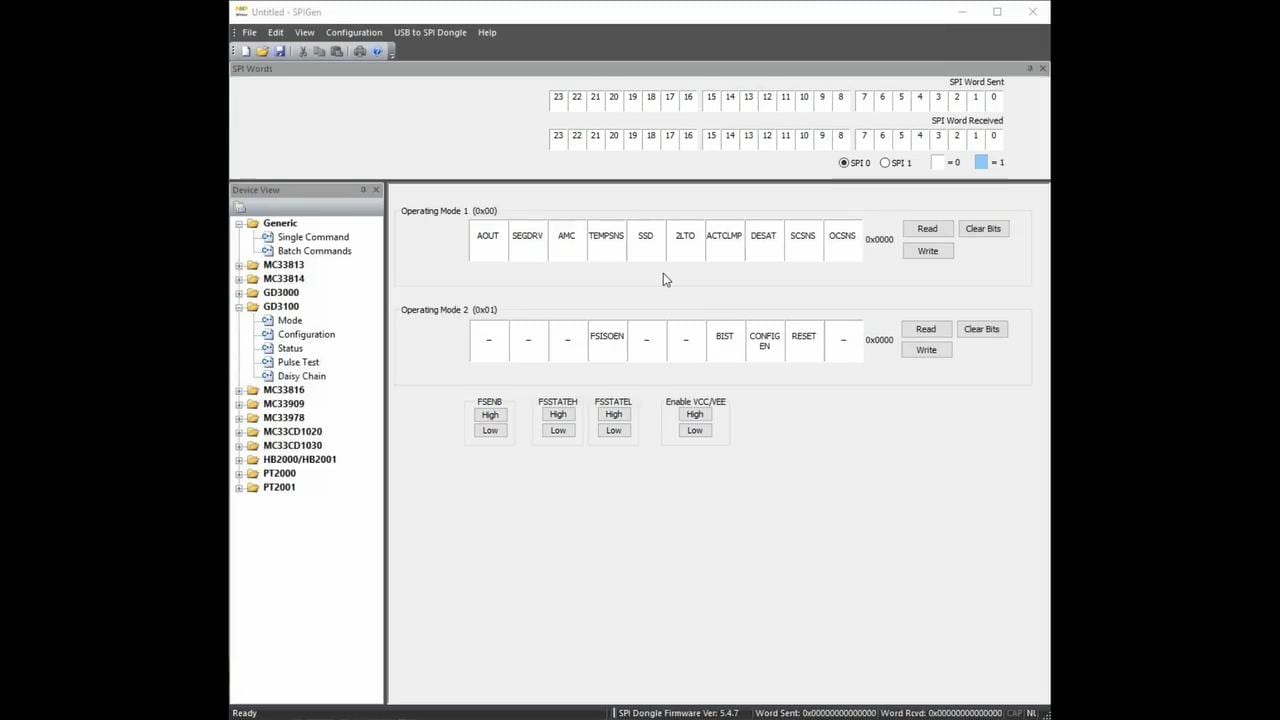
Task: Expand the PT2000 device folder
Action: [x=239, y=474]
